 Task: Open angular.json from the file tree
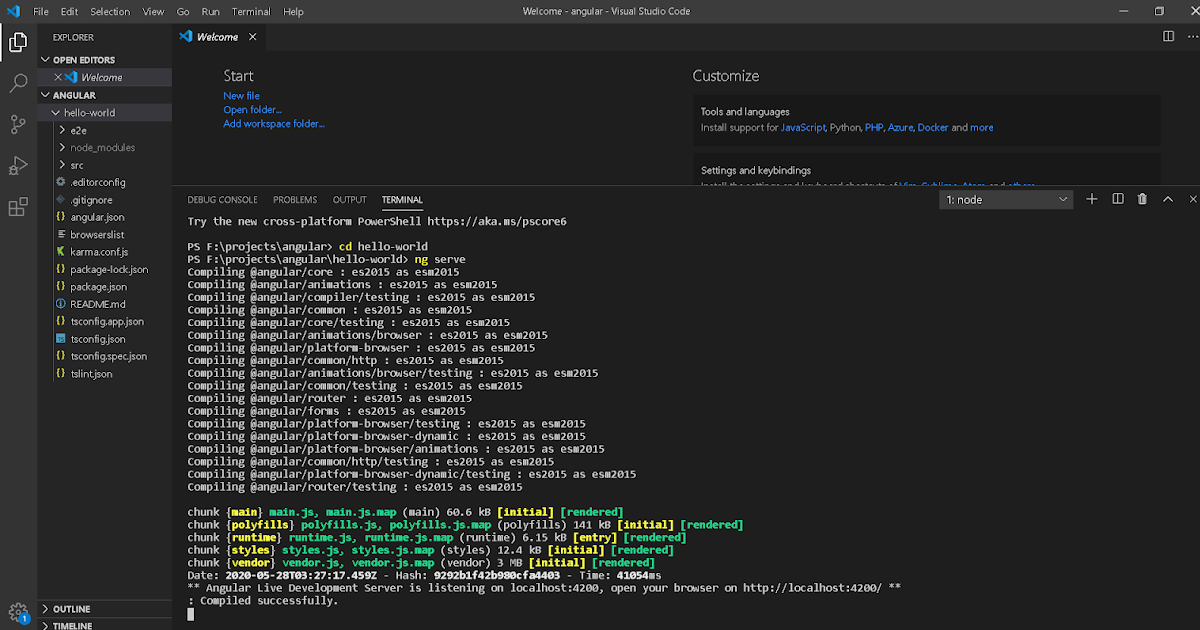pos(96,217)
